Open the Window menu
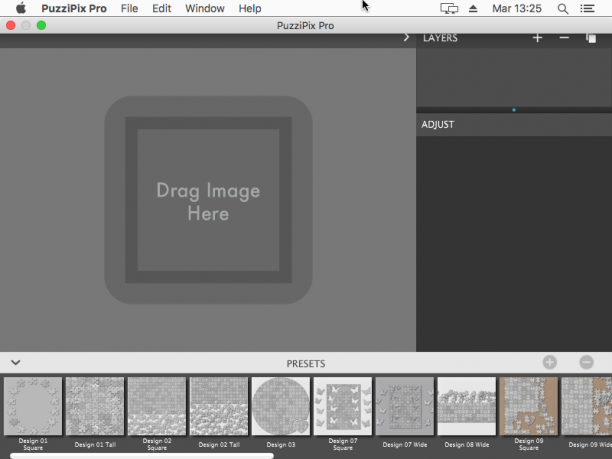This screenshot has width=612, height=459. pyautogui.click(x=205, y=9)
